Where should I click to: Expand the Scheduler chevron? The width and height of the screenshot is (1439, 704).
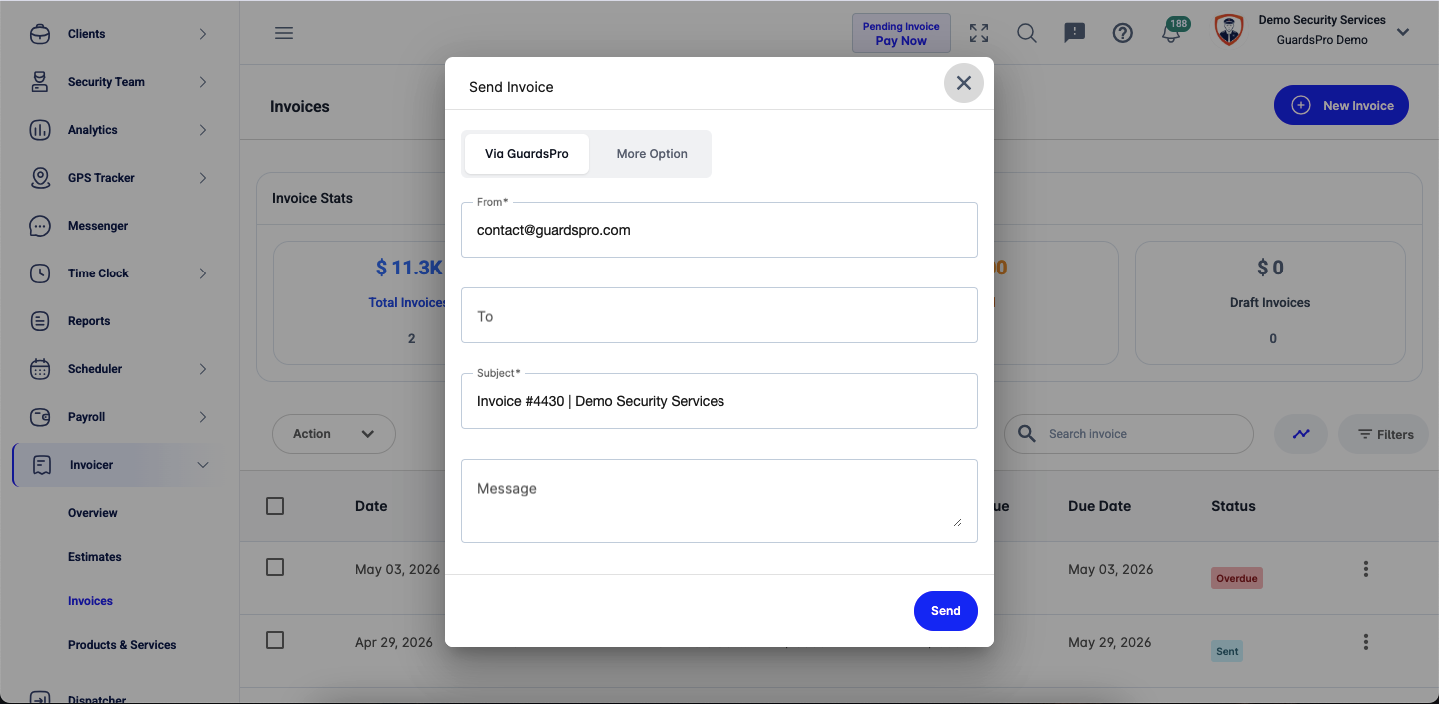pyautogui.click(x=203, y=369)
